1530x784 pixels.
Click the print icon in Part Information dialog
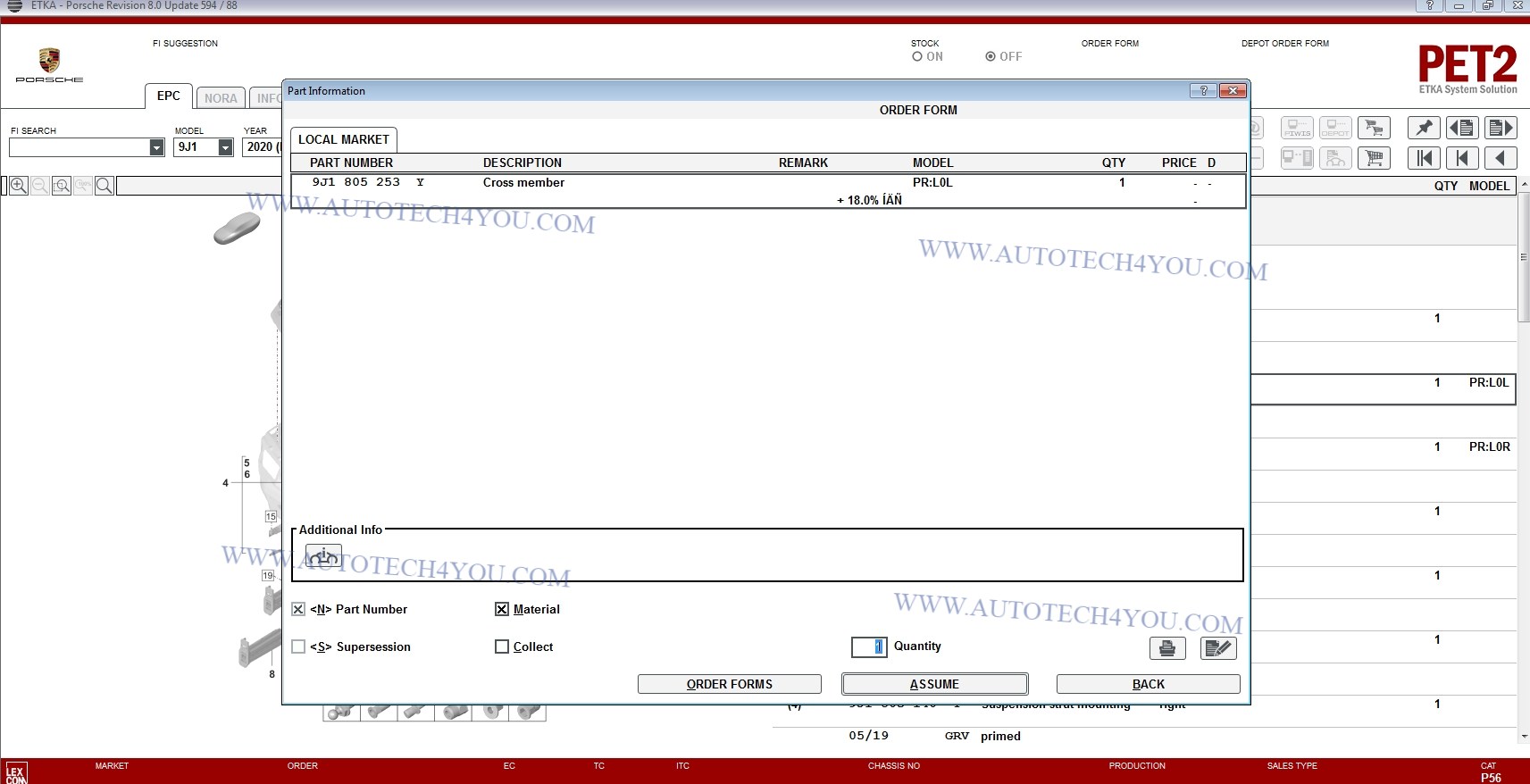coord(1166,648)
